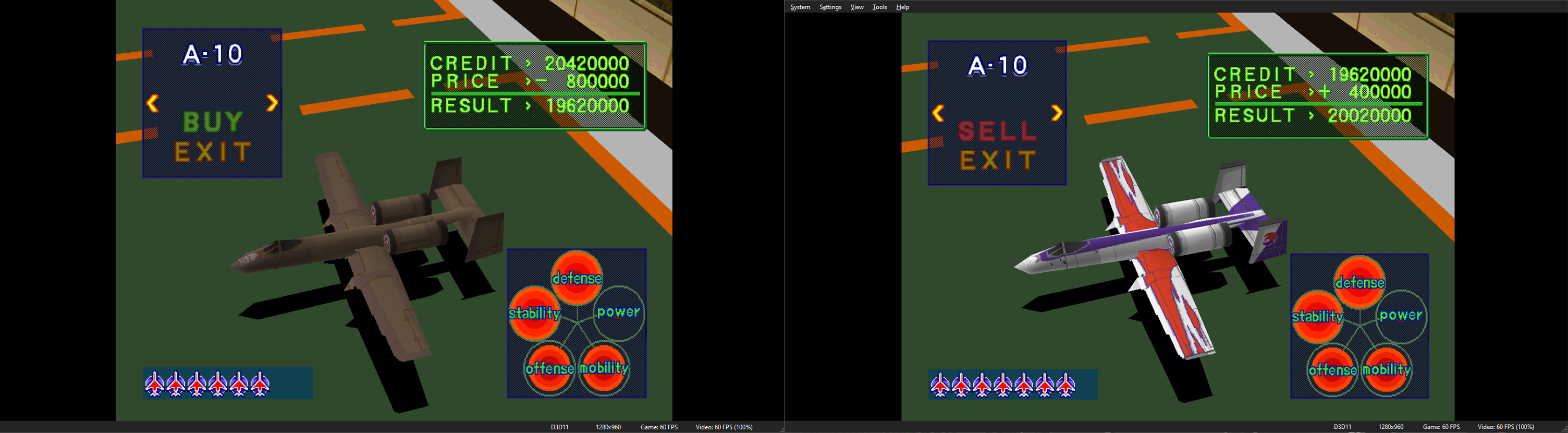Click the CREDIT value 20420000

coord(587,63)
